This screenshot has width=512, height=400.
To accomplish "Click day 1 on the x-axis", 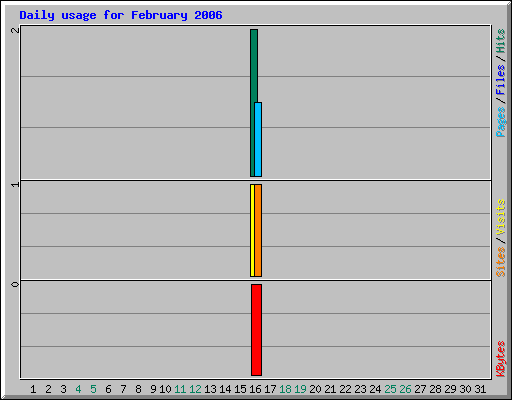I will (33, 389).
